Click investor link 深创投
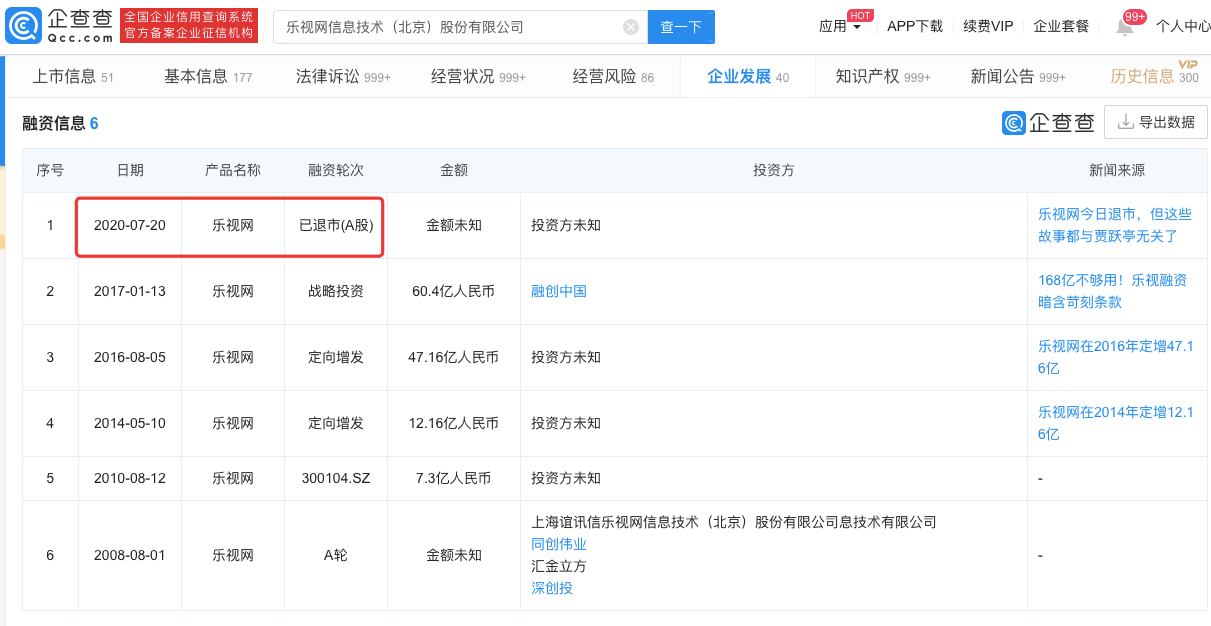 [x=552, y=588]
